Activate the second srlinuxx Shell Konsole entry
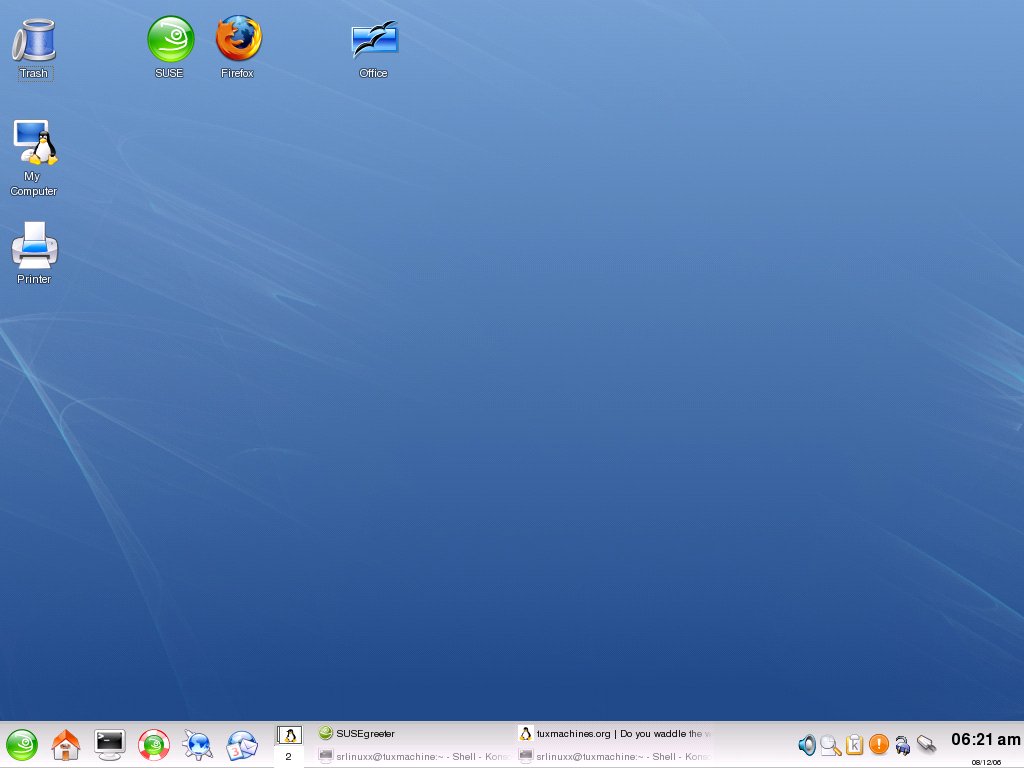The height and width of the screenshot is (768, 1024). click(614, 756)
